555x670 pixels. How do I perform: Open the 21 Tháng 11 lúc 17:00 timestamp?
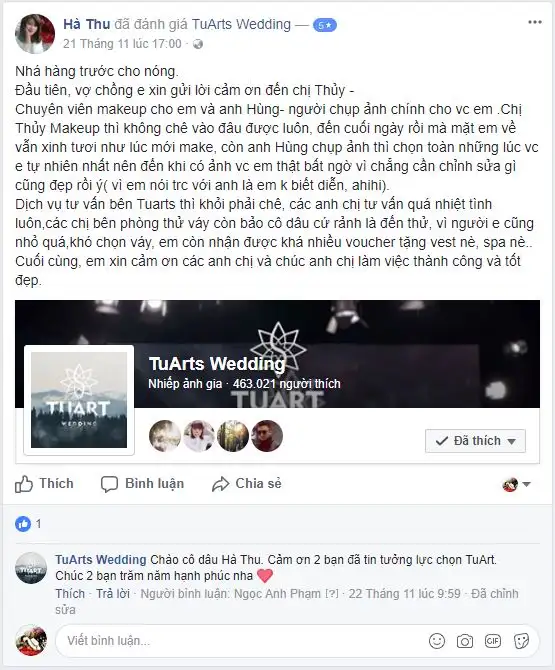click(x=122, y=44)
